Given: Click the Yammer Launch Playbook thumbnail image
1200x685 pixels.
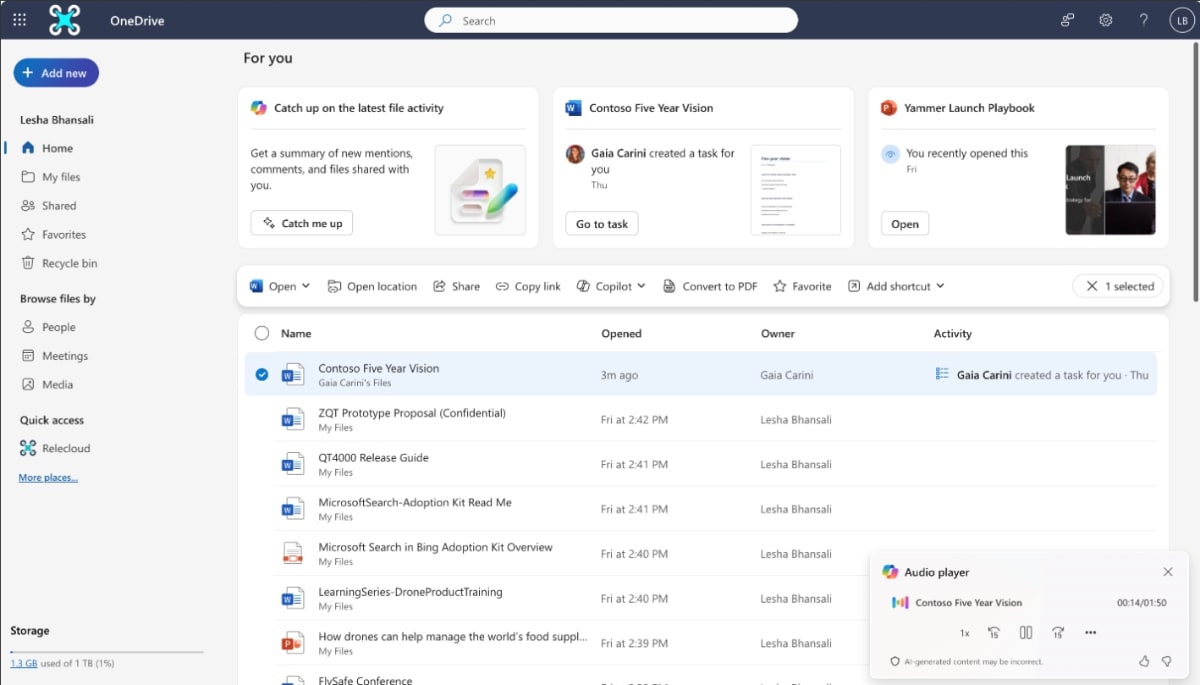Looking at the screenshot, I should (x=1110, y=190).
